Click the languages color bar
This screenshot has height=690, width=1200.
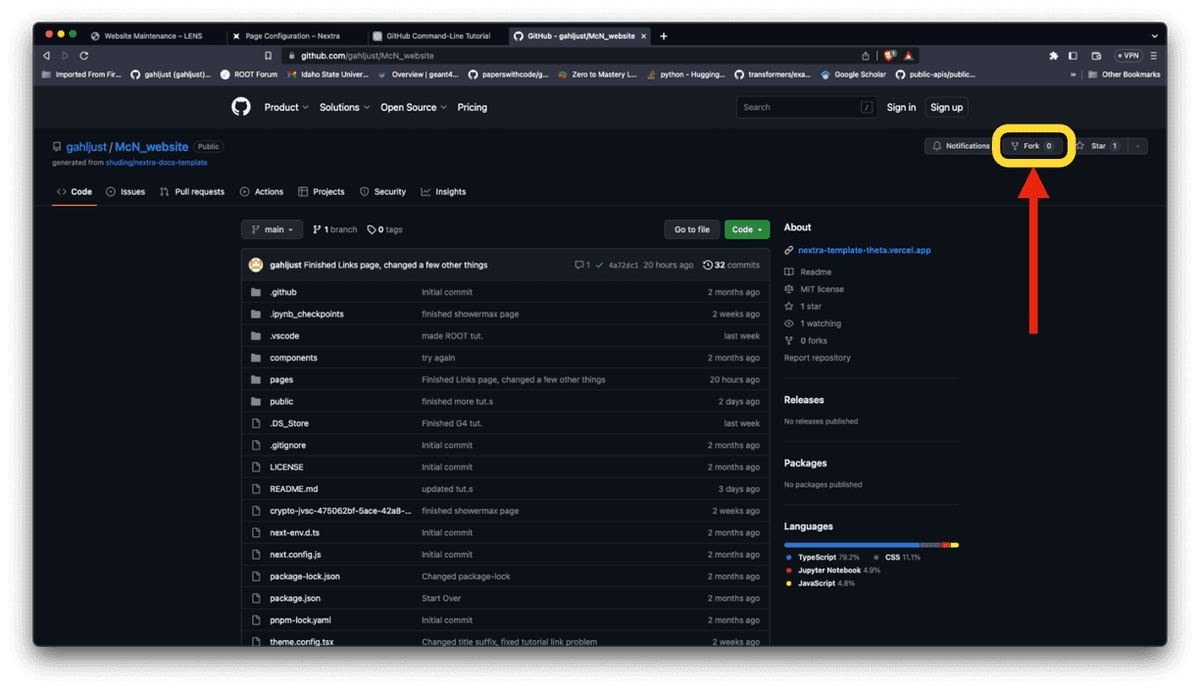click(x=871, y=545)
